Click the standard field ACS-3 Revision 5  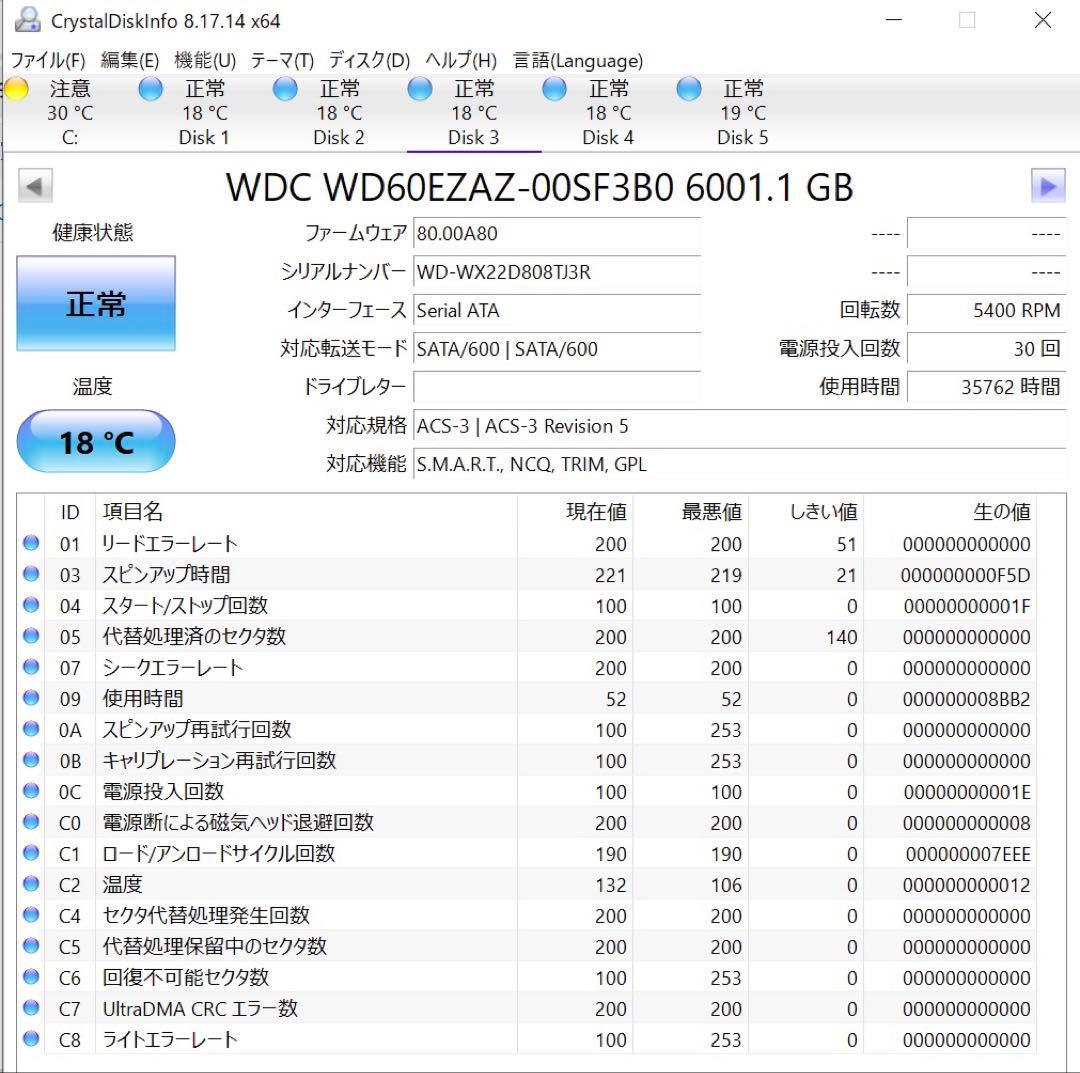click(739, 426)
